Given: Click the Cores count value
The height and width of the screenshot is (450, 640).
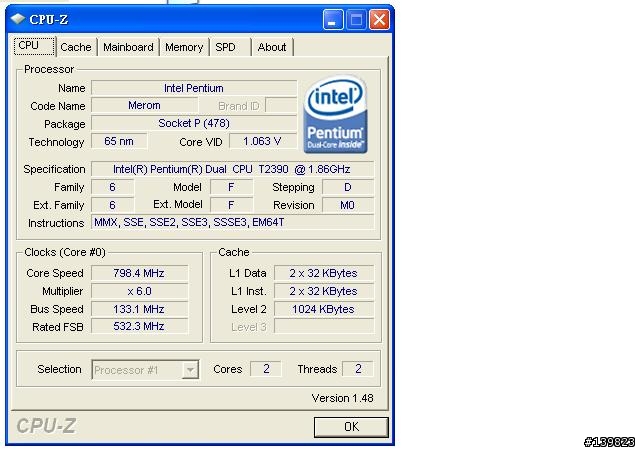Looking at the screenshot, I should coord(266,369).
